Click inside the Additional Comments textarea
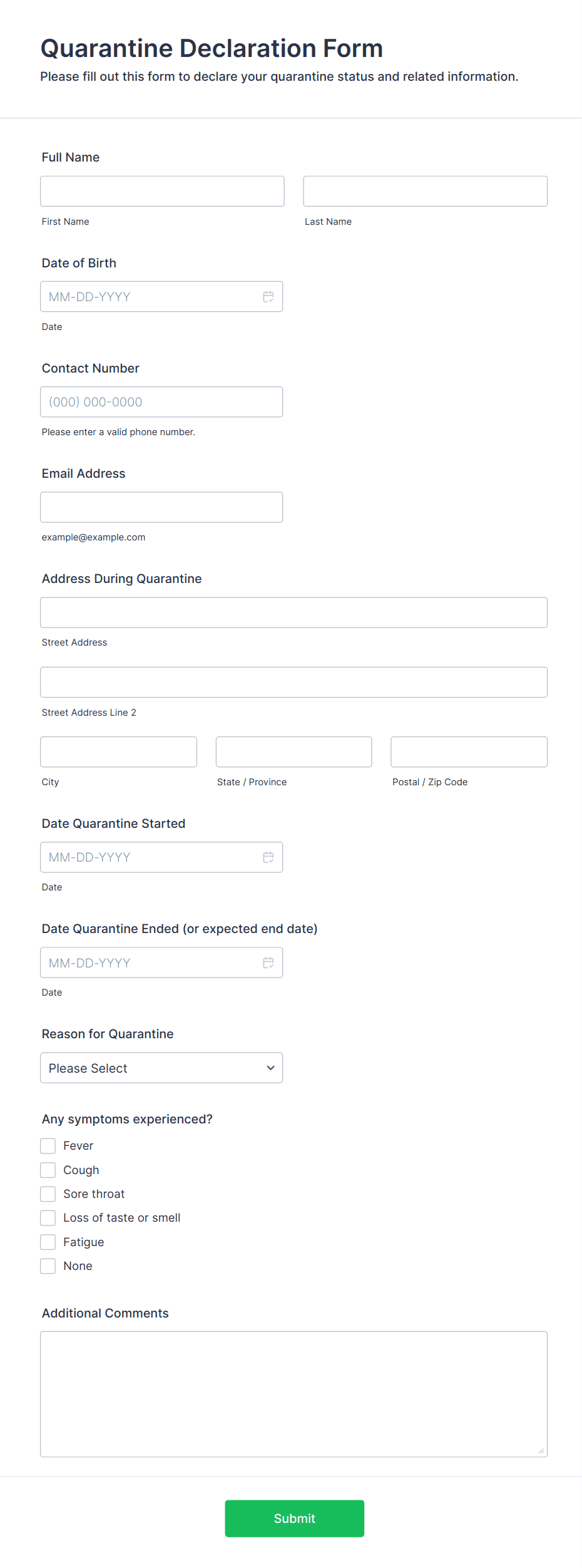 (294, 1395)
